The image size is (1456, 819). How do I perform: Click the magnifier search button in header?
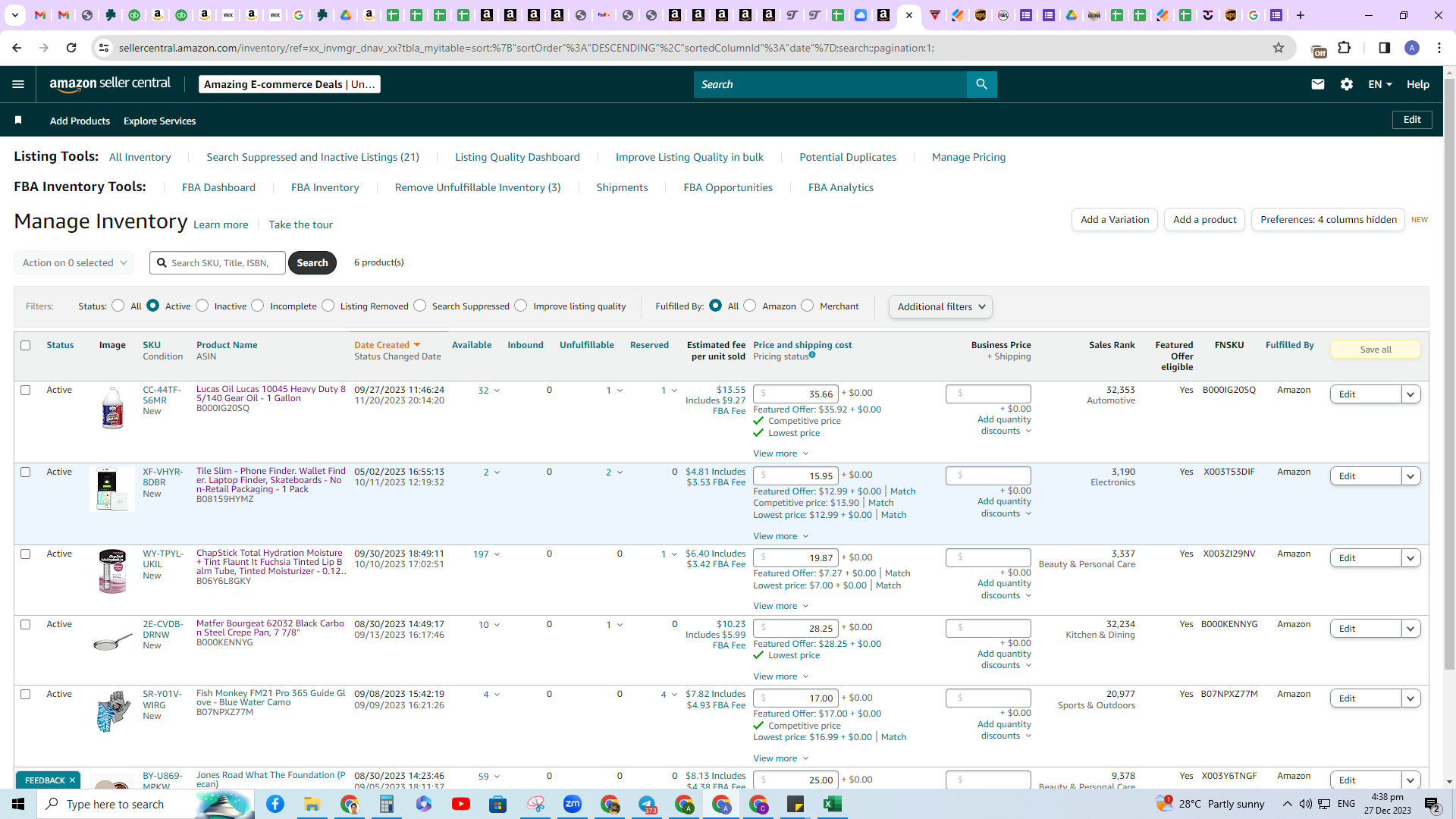(x=981, y=84)
